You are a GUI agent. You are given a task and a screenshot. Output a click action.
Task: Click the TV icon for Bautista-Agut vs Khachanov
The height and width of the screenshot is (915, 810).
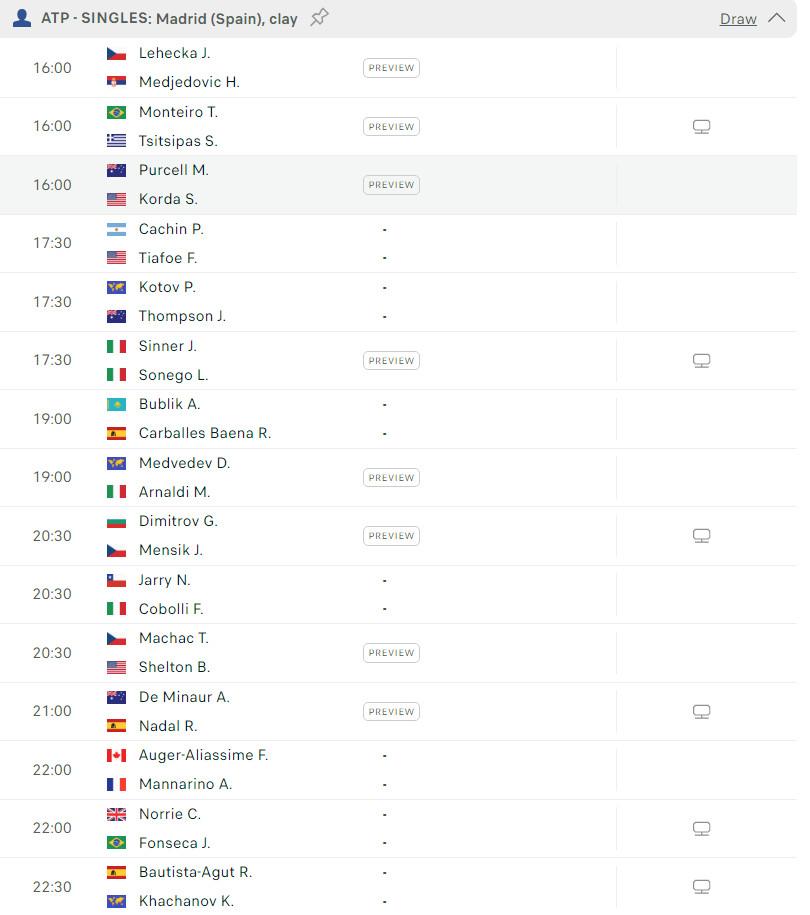coord(701,887)
